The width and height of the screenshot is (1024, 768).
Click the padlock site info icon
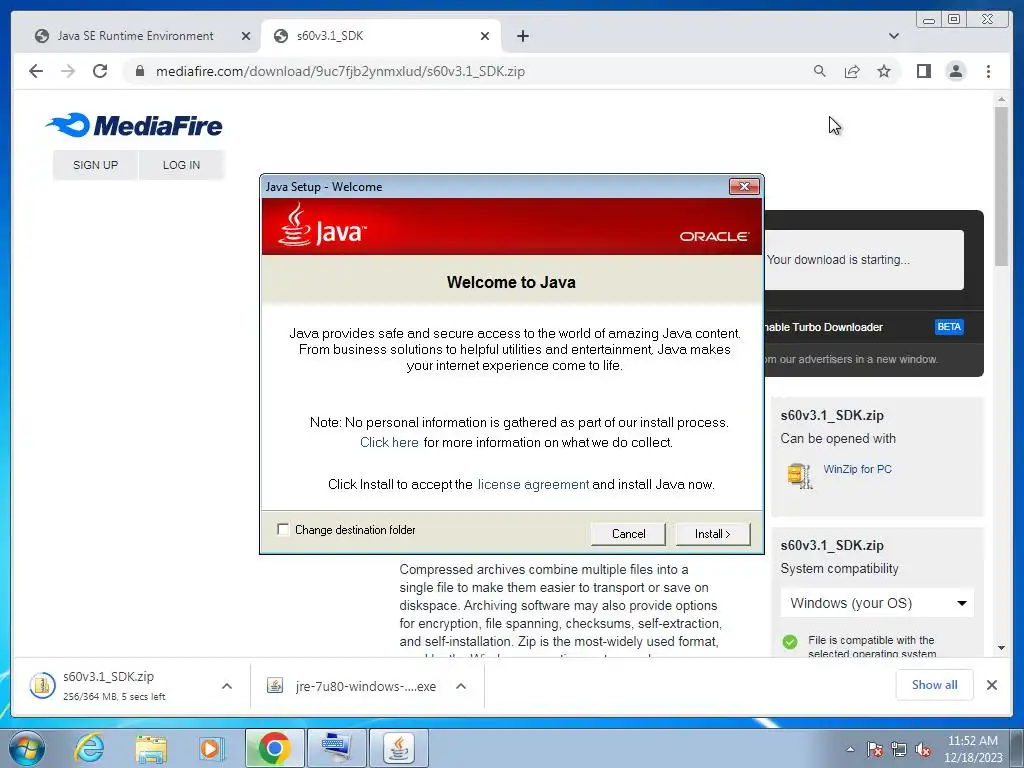click(139, 71)
